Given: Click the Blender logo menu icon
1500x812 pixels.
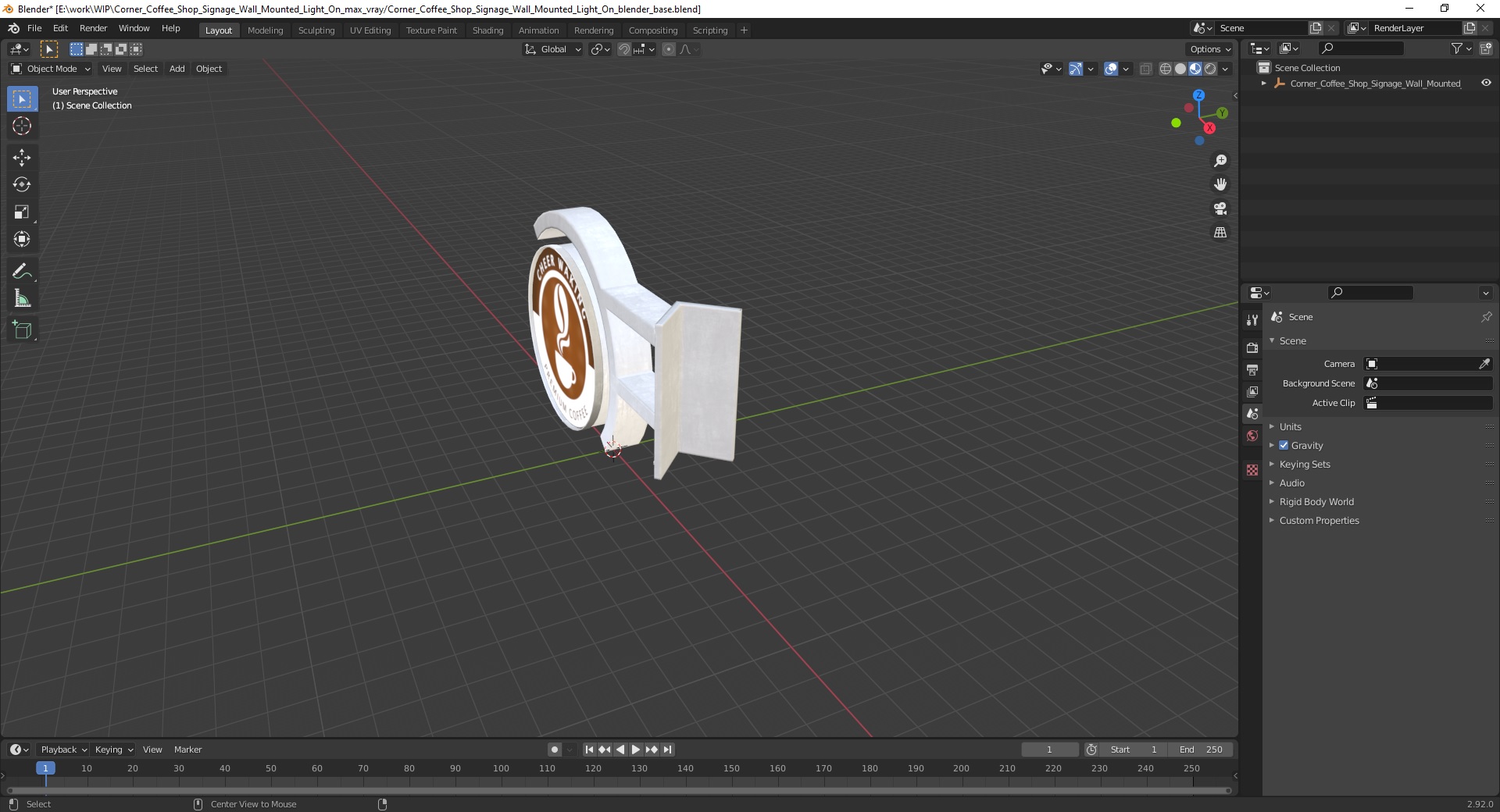Looking at the screenshot, I should pos(13,28).
